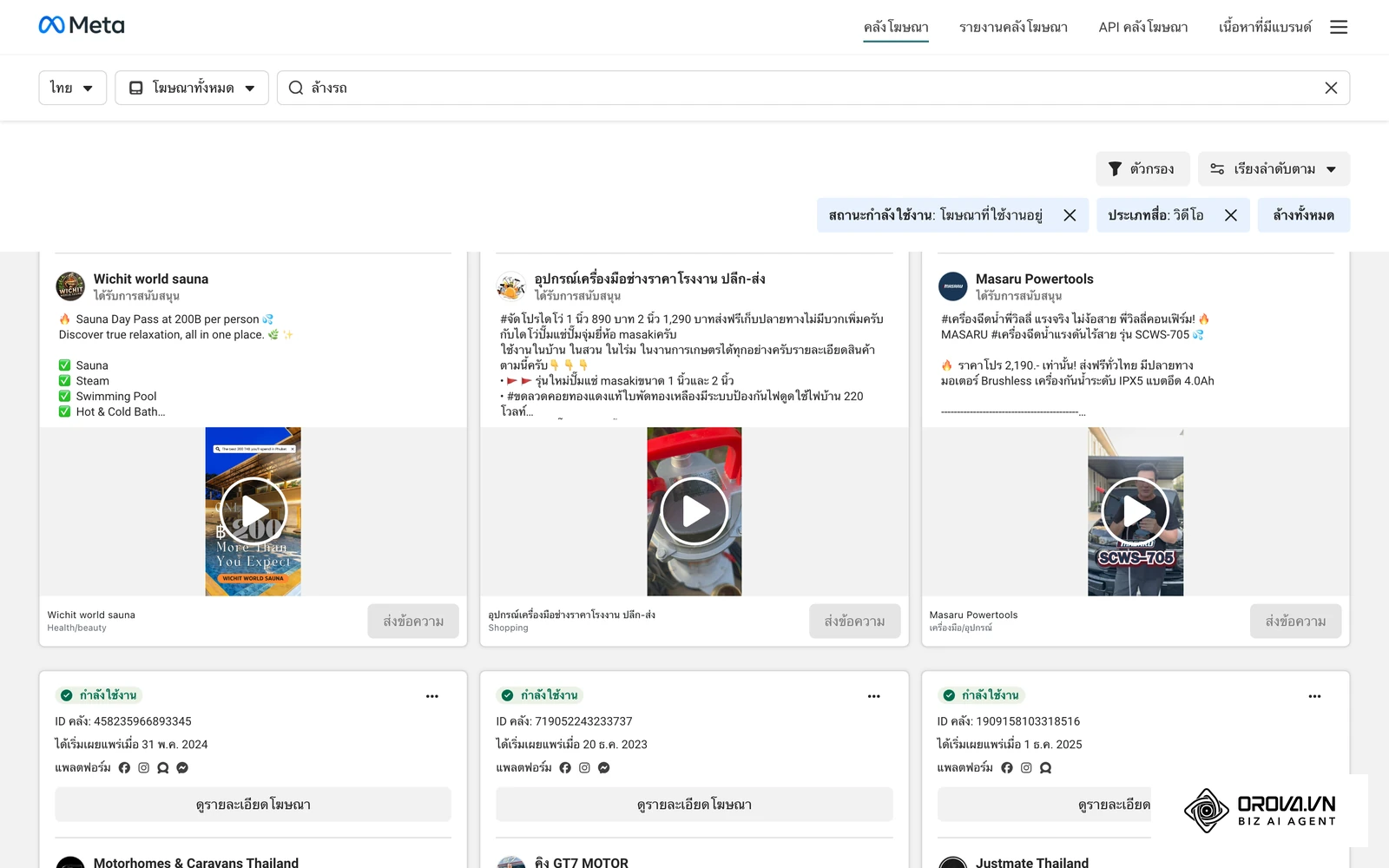
Task: Open Motorhomes & Caravans Thailand page link
Action: pyautogui.click(x=196, y=863)
